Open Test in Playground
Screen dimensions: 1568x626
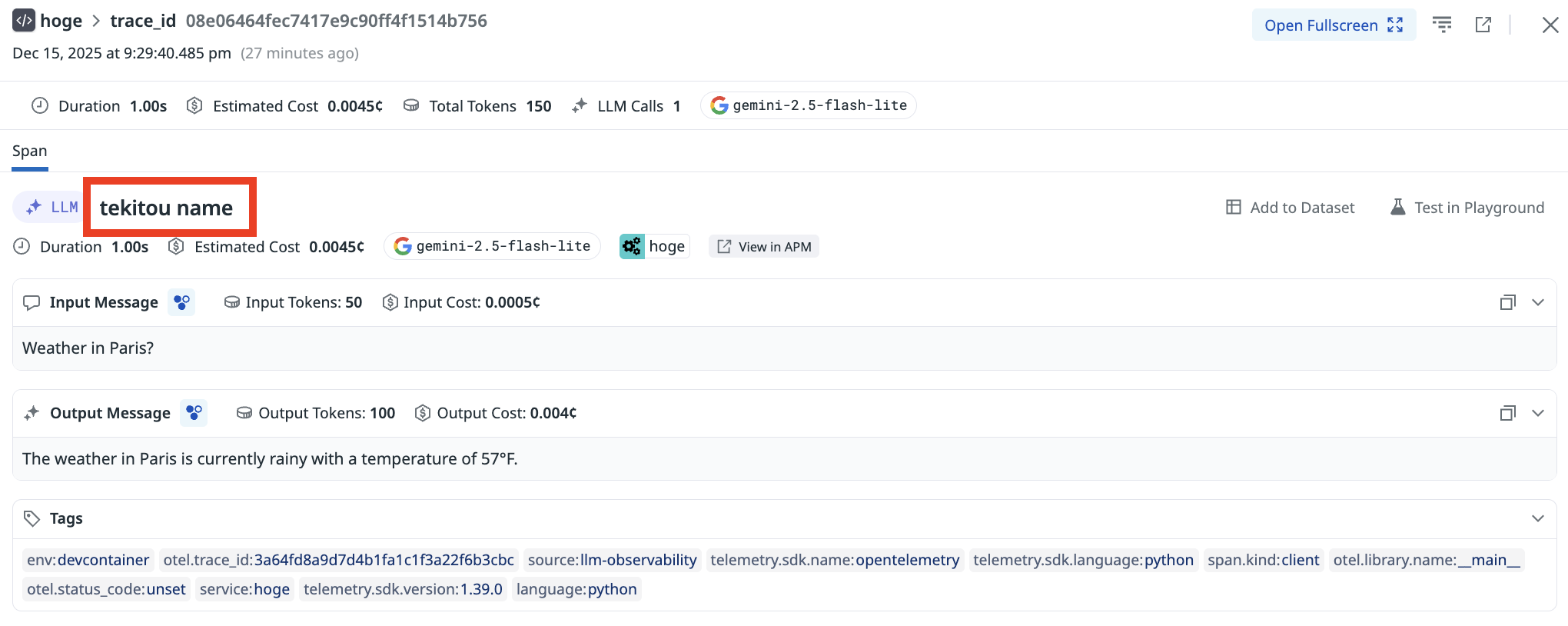click(x=1467, y=208)
